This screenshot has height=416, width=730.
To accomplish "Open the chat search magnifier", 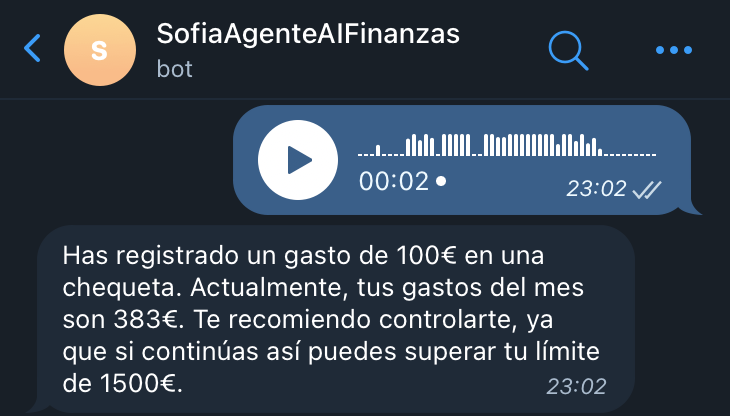I will 568,51.
